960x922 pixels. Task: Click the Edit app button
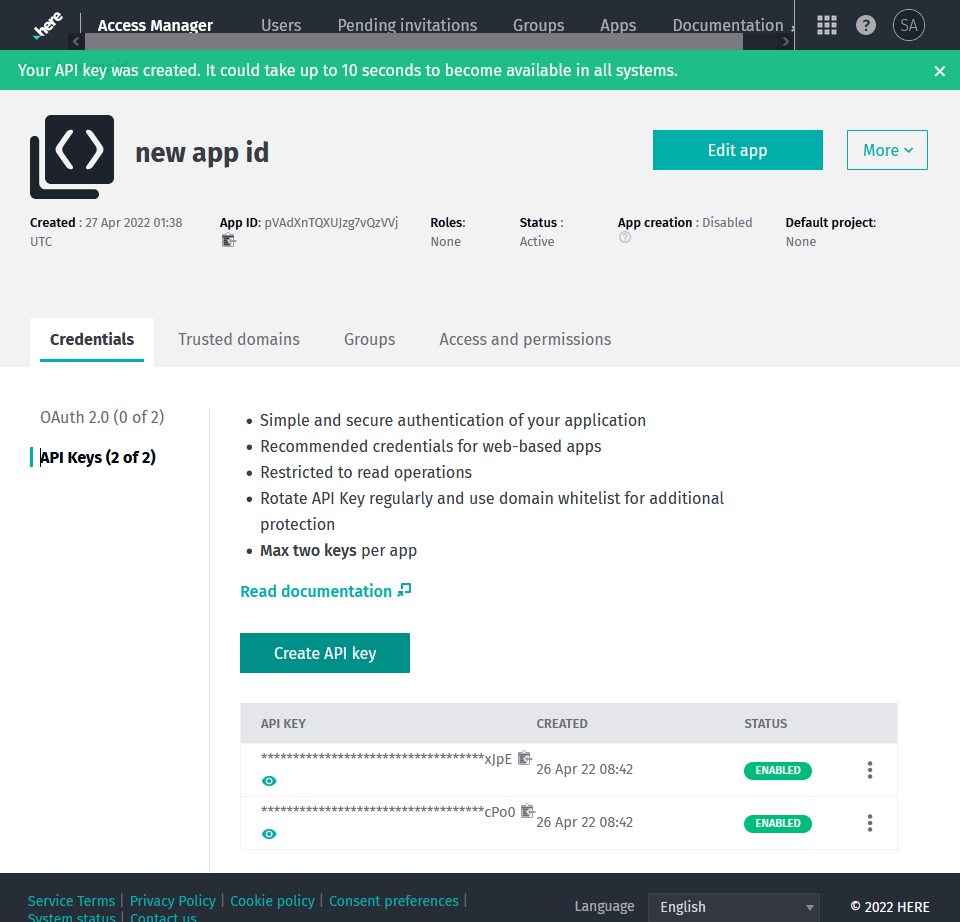point(737,150)
